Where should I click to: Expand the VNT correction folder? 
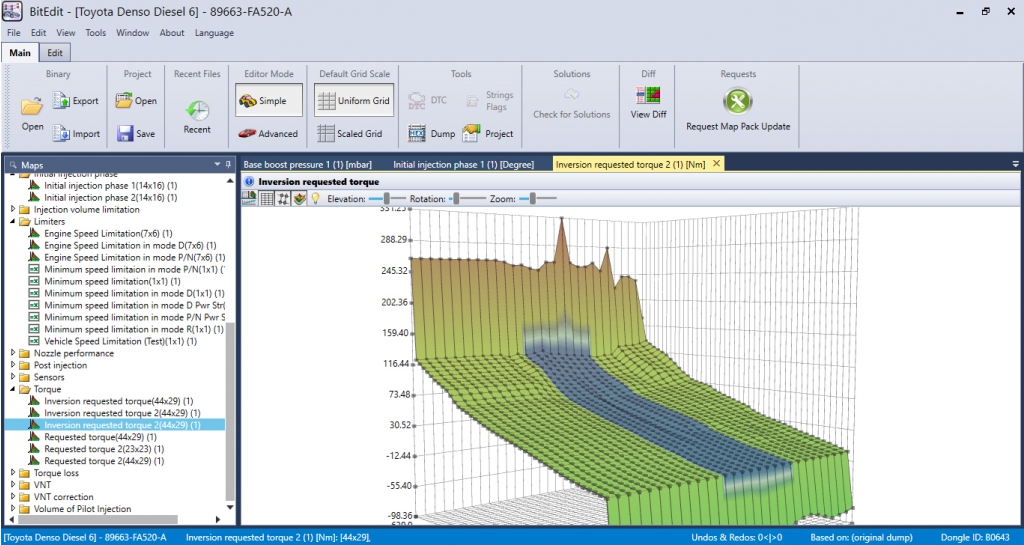point(13,497)
